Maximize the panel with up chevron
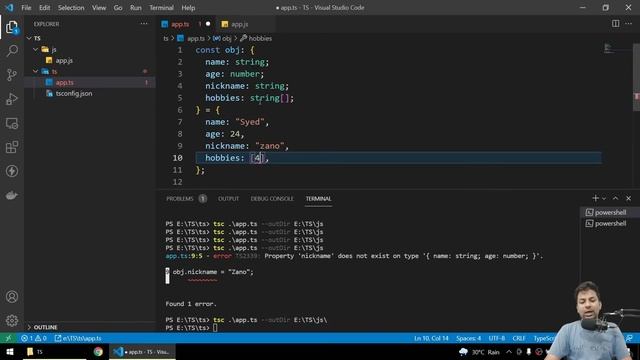Screen dimensions: 640x360 (x=616, y=198)
